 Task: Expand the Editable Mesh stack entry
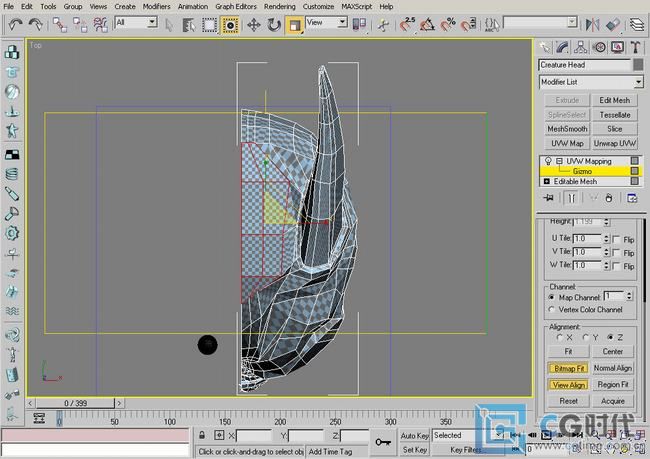tap(547, 182)
